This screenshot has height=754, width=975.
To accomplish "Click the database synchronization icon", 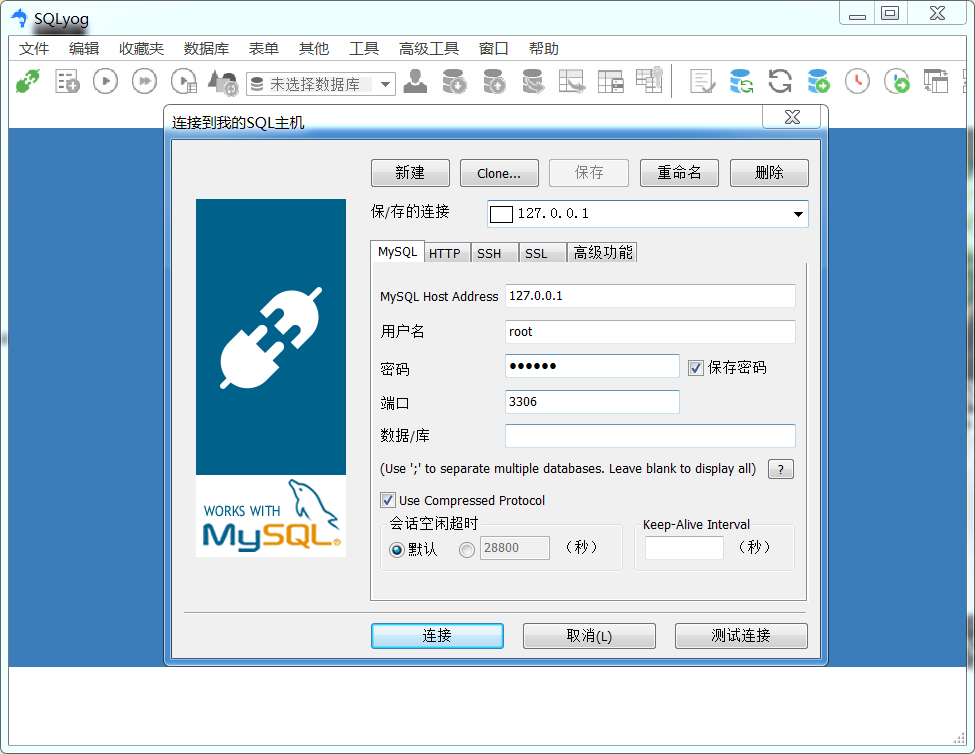I will coord(741,81).
